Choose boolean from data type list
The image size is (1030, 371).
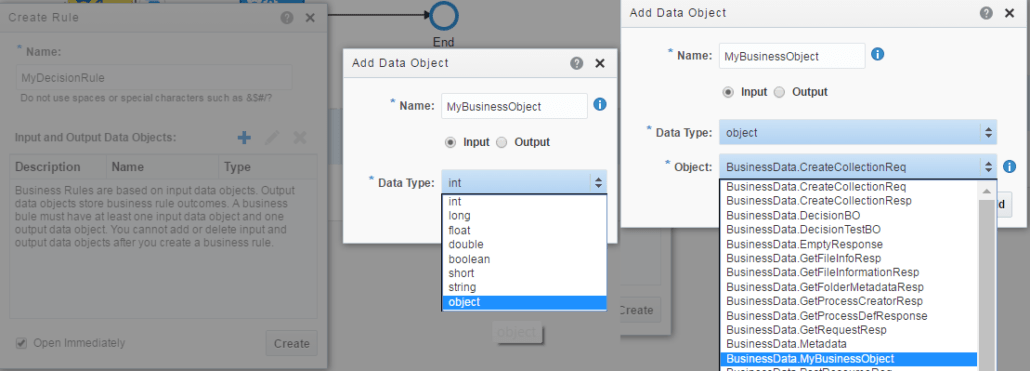[x=524, y=259]
